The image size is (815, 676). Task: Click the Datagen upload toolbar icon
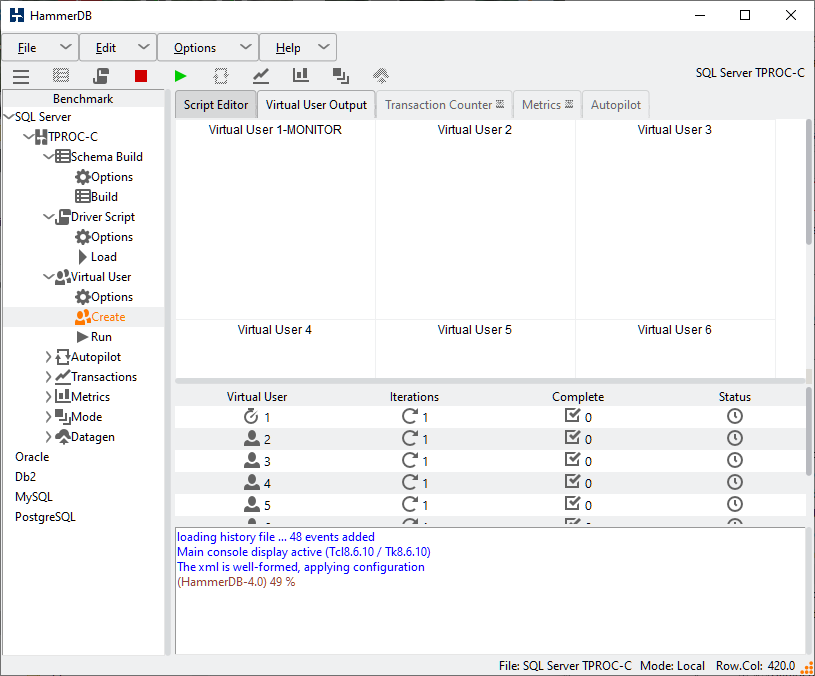tap(381, 76)
